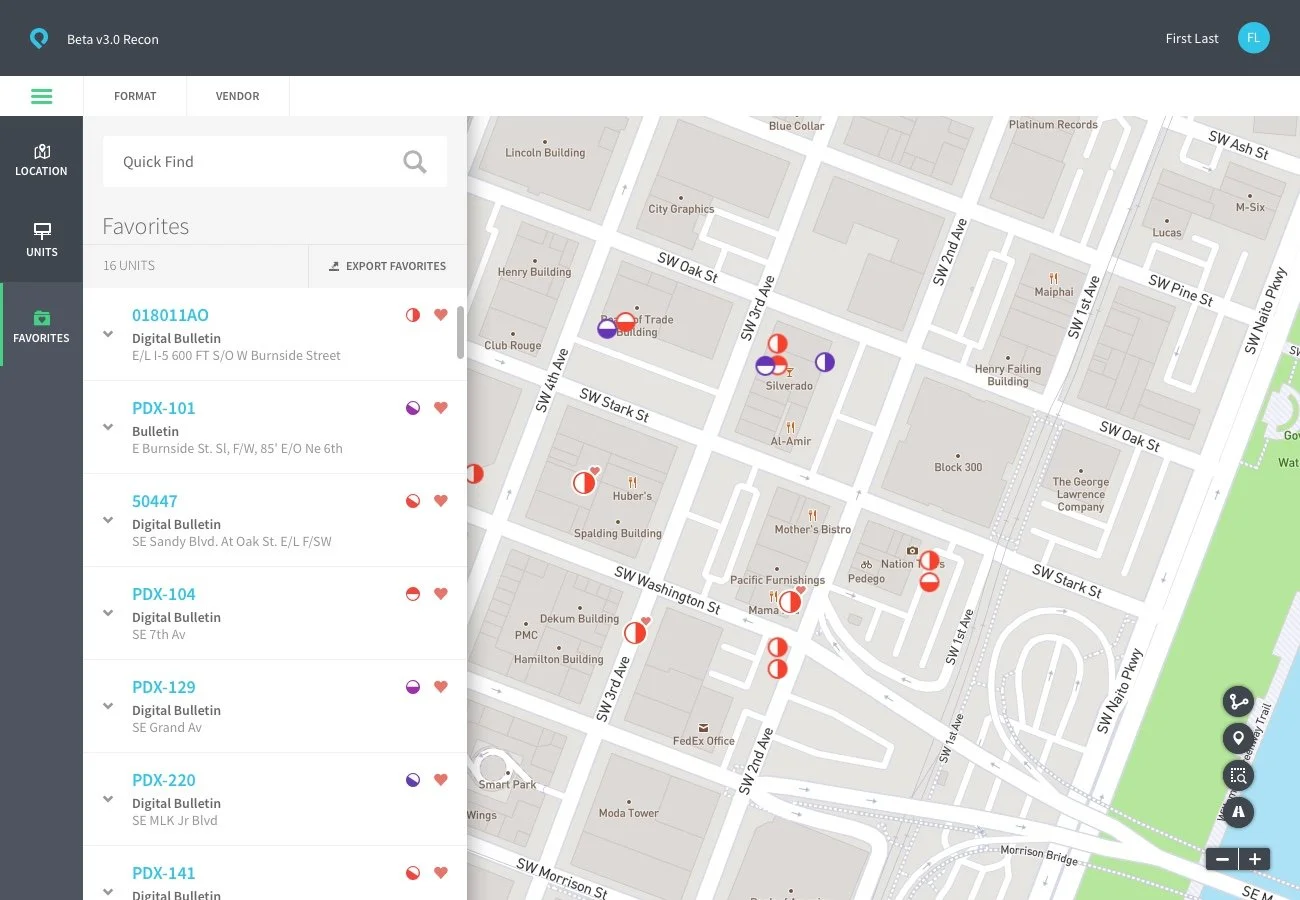Toggle the heart for unit PDX-141
Screen dimensions: 1300x900
[x=441, y=873]
